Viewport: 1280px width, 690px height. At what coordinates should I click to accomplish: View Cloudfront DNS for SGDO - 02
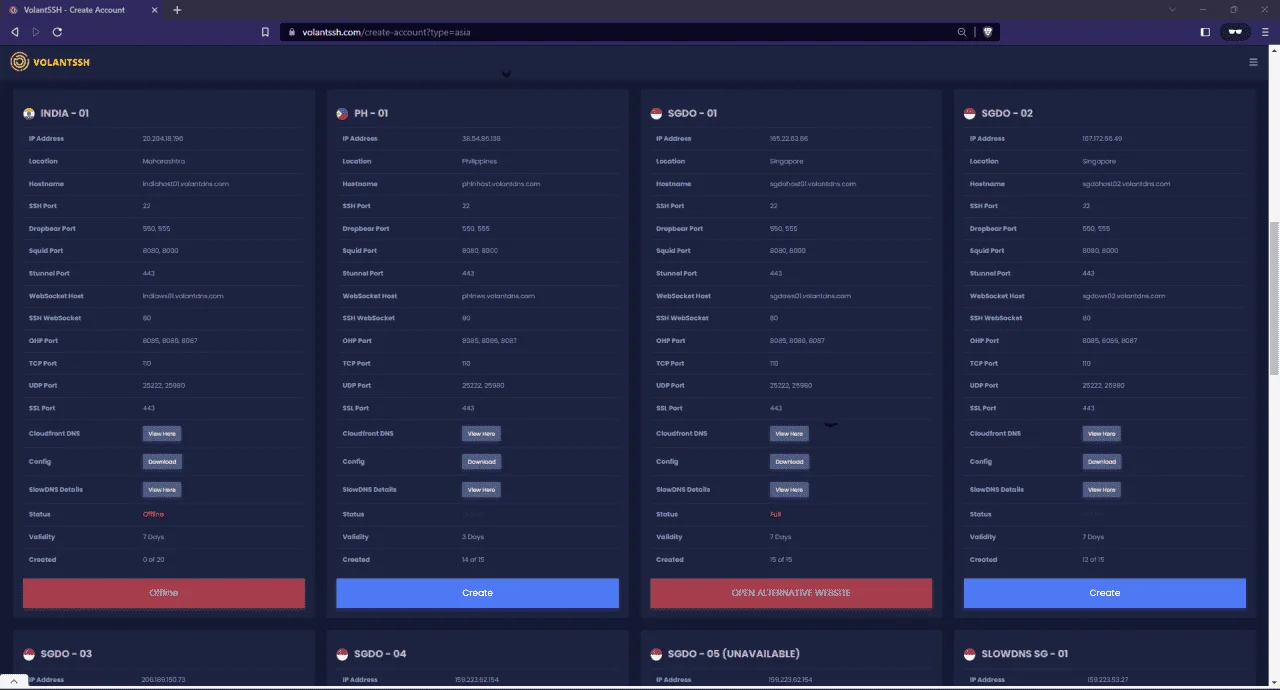pyautogui.click(x=1101, y=434)
